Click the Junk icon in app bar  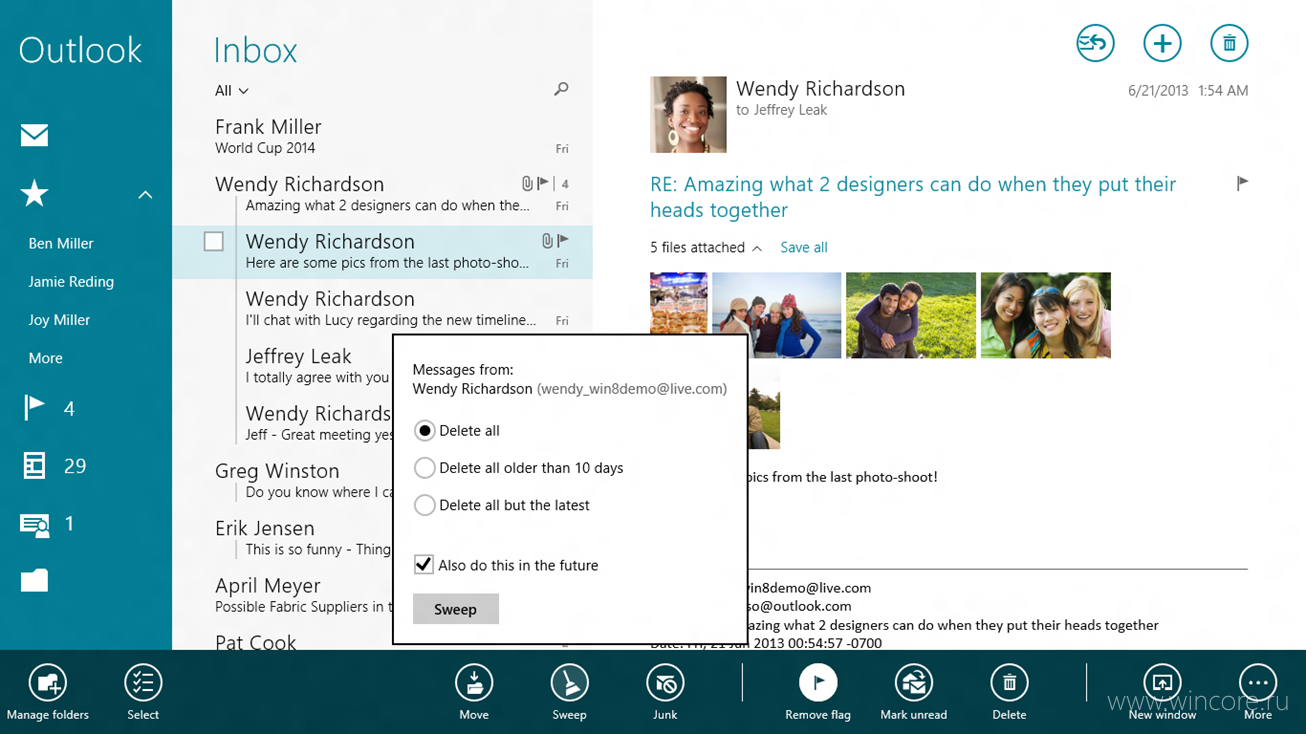(x=665, y=683)
